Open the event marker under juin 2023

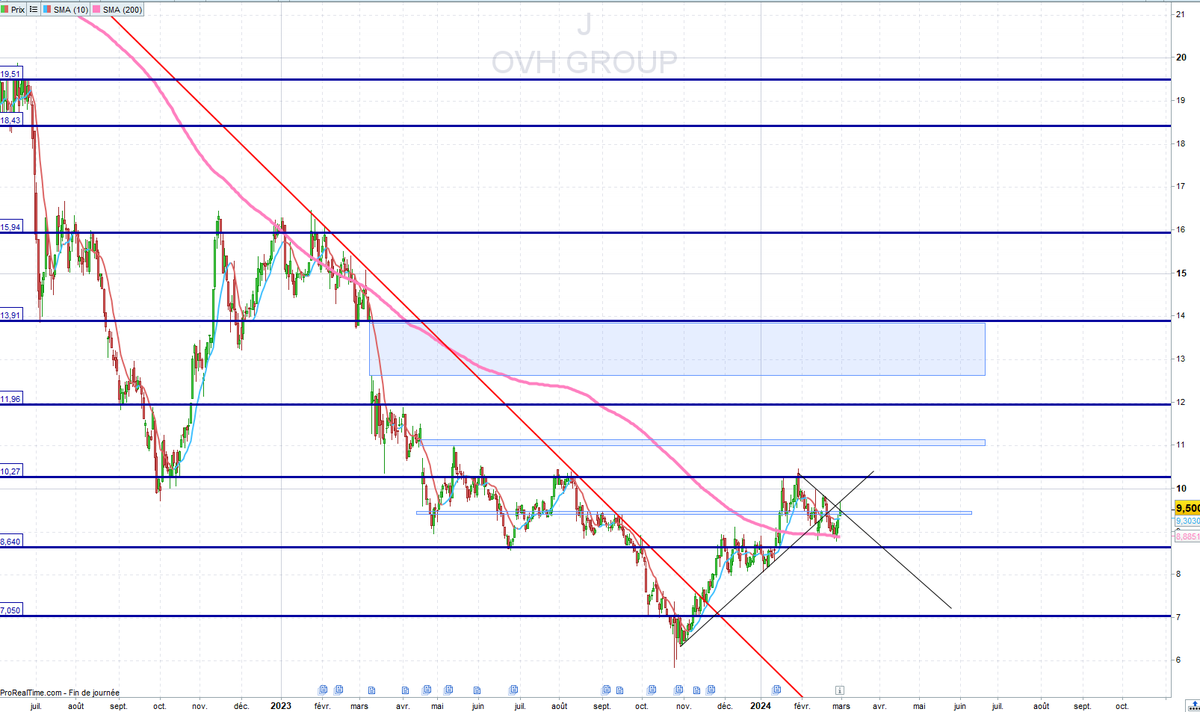tap(478, 689)
